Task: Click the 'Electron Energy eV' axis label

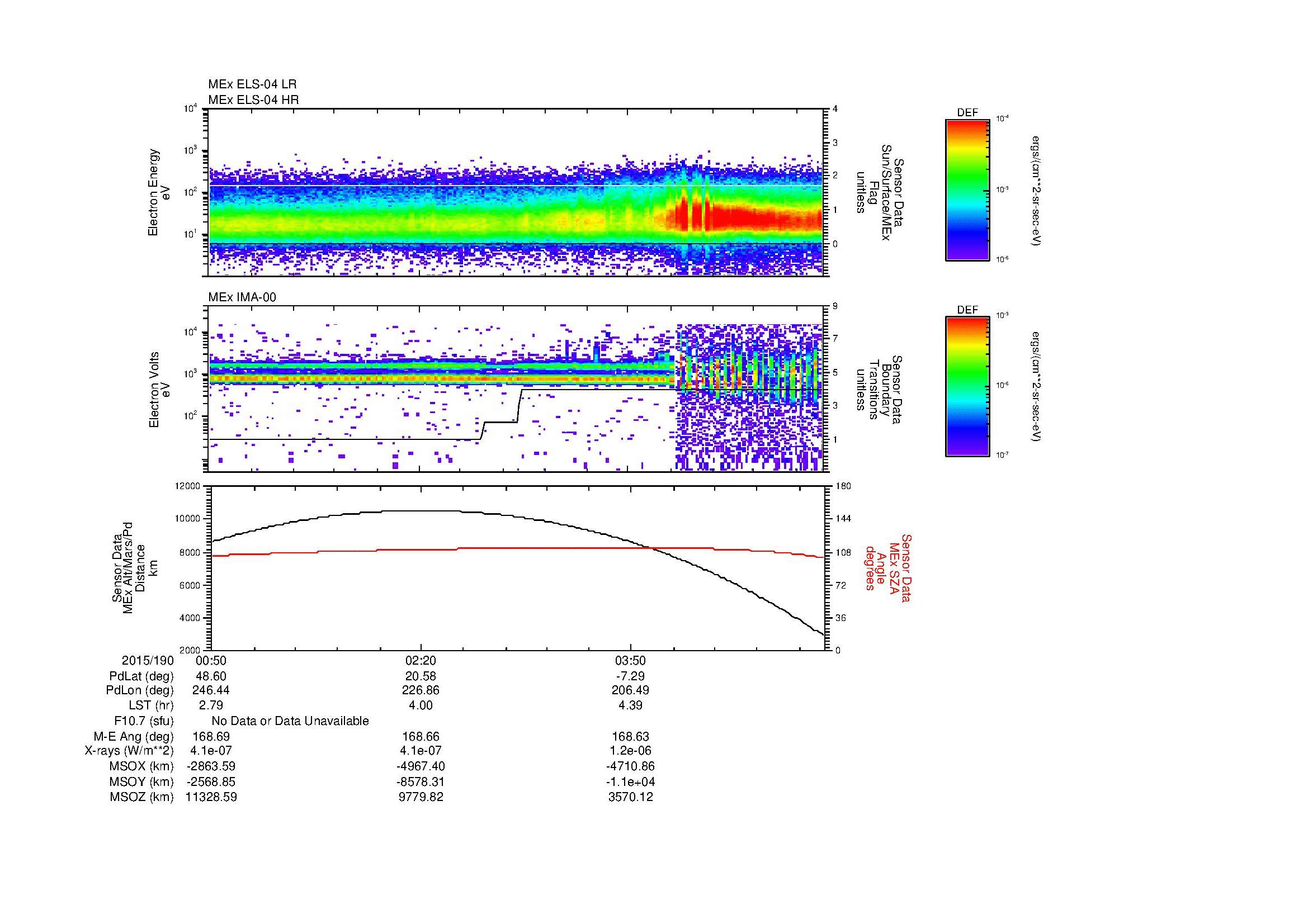Action: click(x=159, y=192)
